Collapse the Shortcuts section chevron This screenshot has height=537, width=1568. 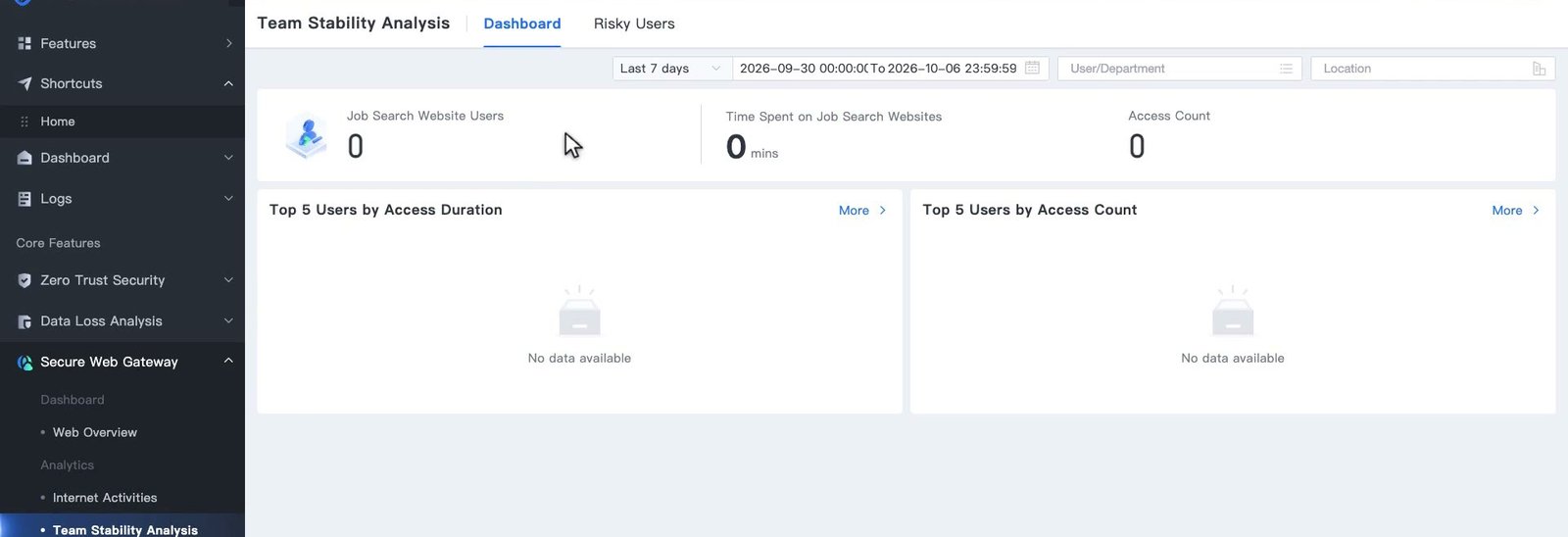pyautogui.click(x=228, y=83)
